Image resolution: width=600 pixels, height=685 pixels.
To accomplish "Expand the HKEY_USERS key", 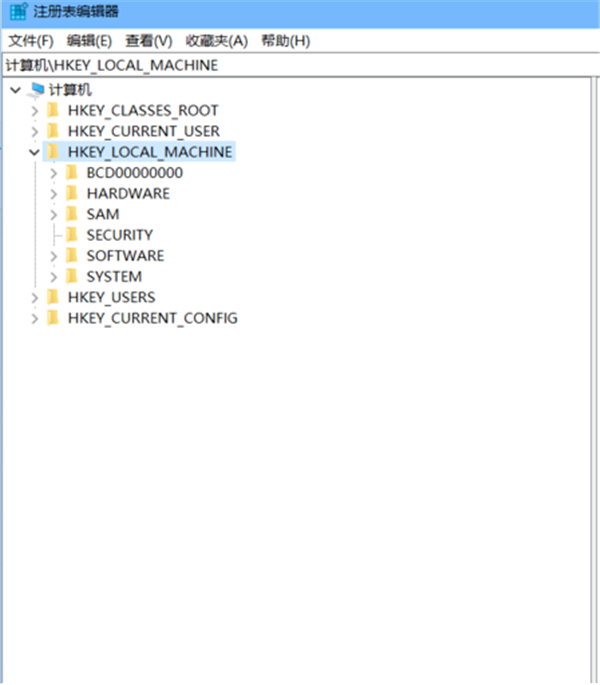I will (x=35, y=298).
